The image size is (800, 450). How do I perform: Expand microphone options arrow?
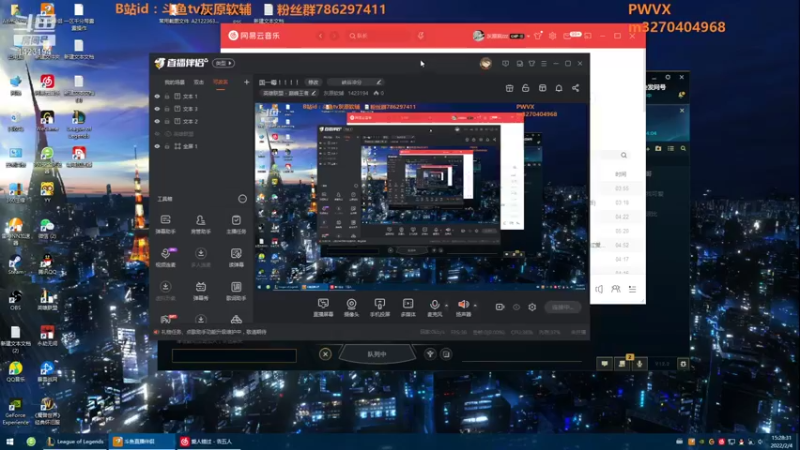(446, 306)
